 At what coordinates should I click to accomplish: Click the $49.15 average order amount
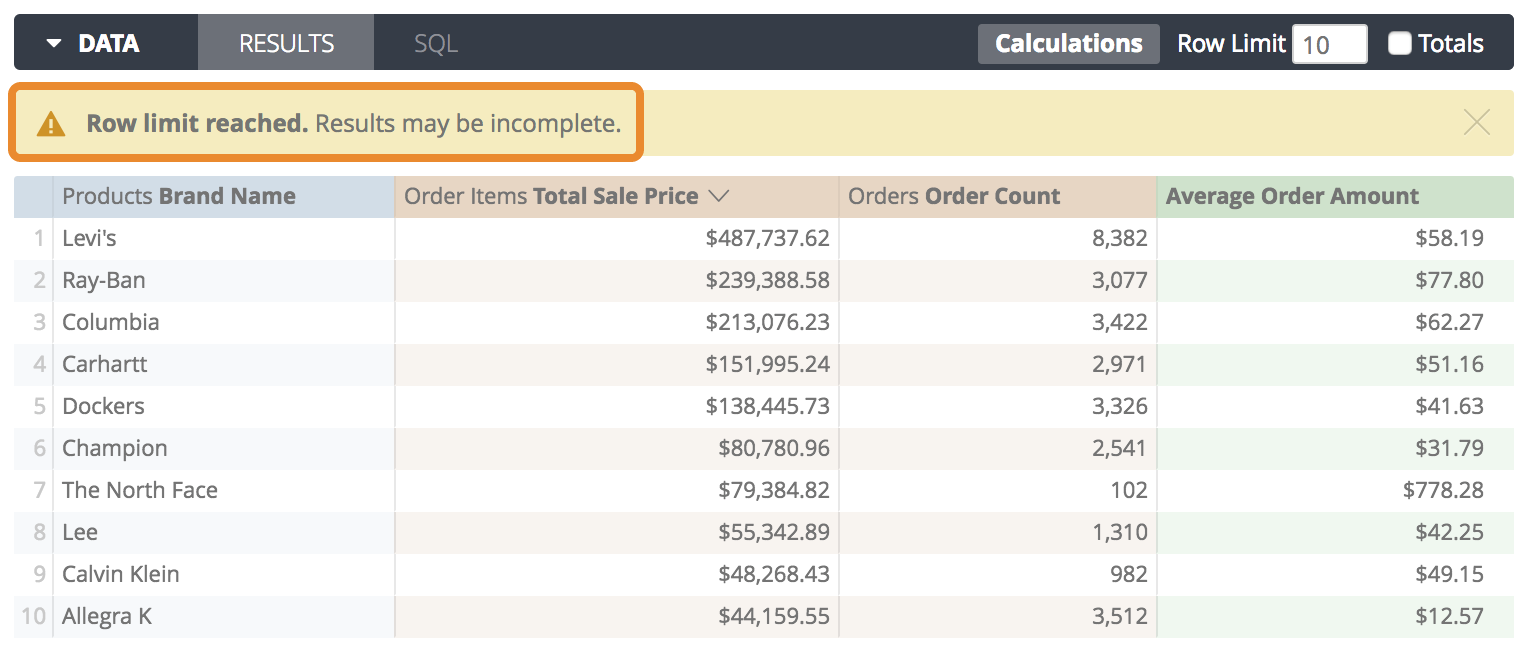[x=1449, y=574]
